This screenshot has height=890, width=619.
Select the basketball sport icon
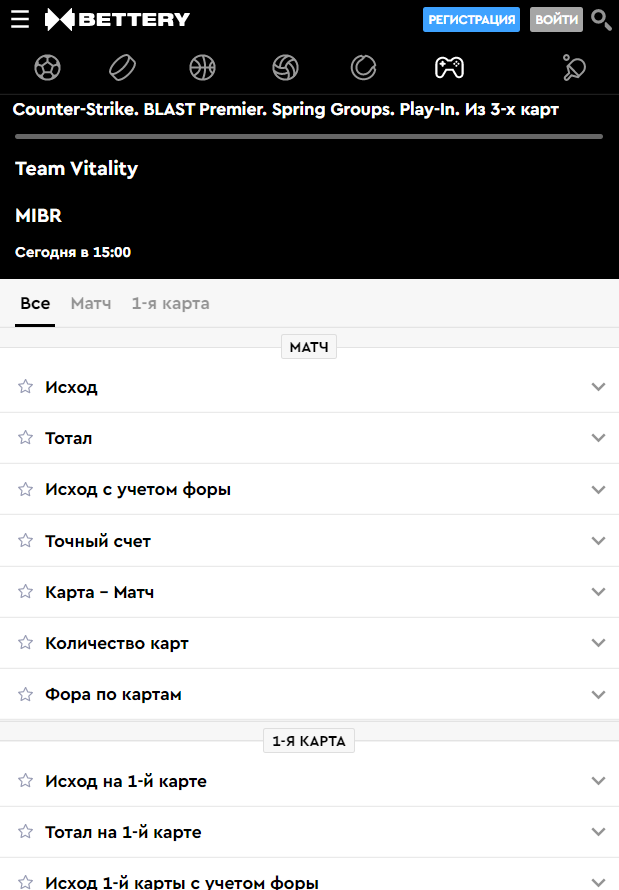coord(202,67)
